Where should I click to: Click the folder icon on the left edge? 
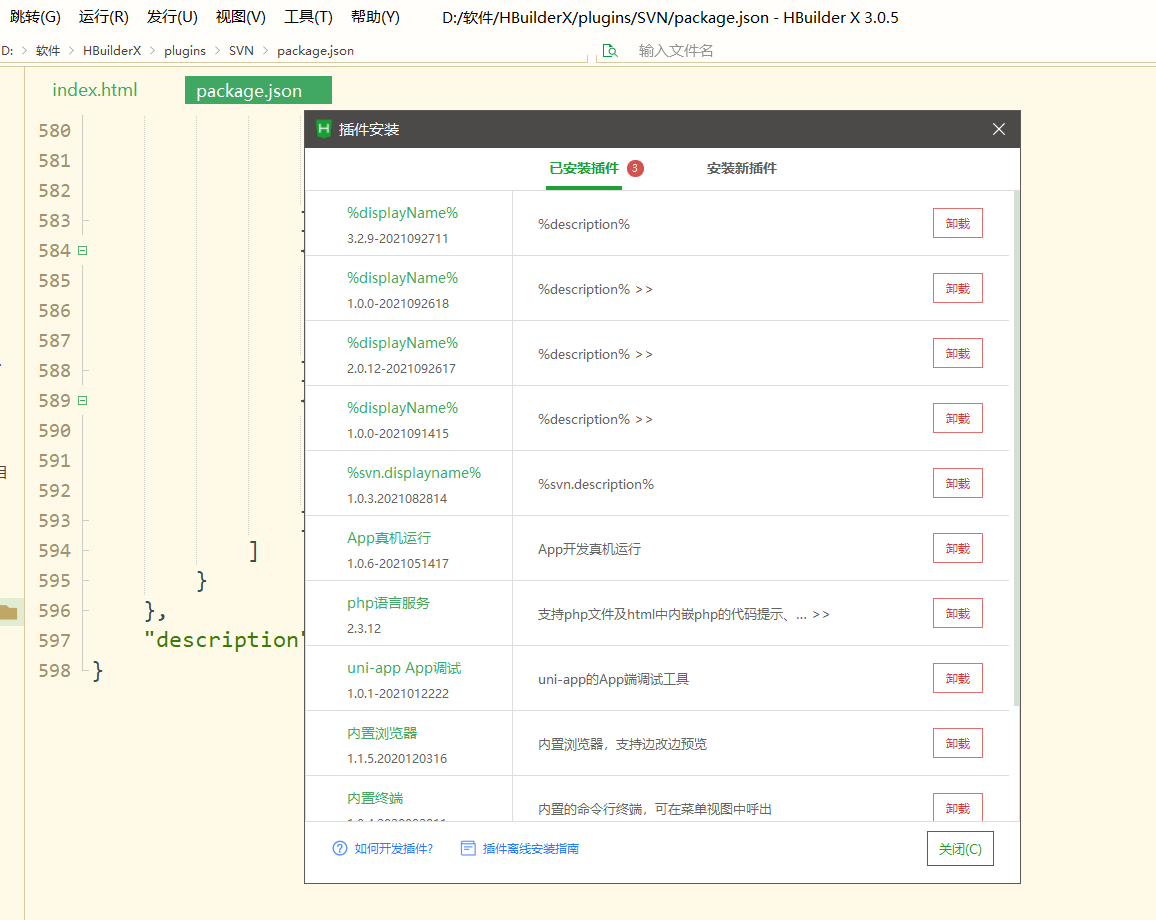coord(9,612)
